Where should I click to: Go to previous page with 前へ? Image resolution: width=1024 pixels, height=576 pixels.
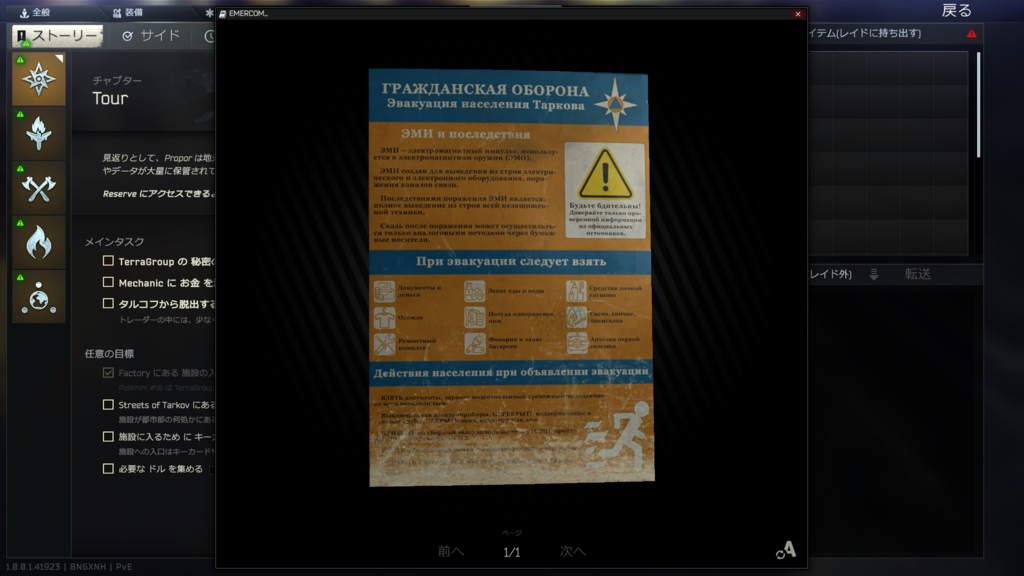pos(451,551)
